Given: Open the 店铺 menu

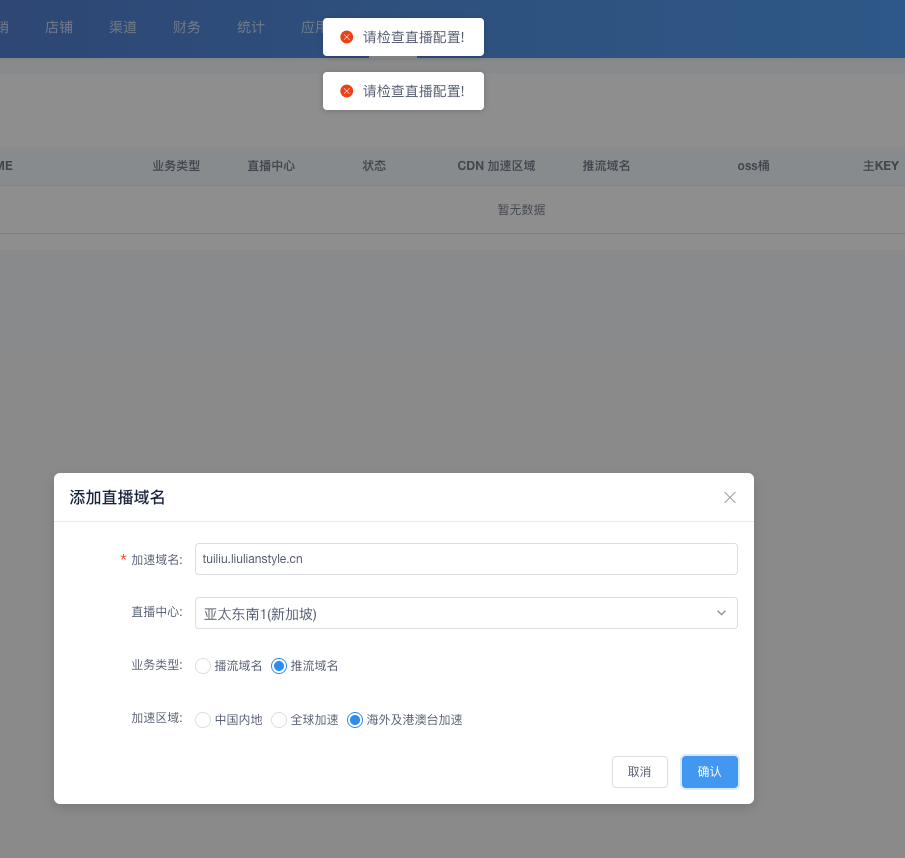Looking at the screenshot, I should pos(59,27).
